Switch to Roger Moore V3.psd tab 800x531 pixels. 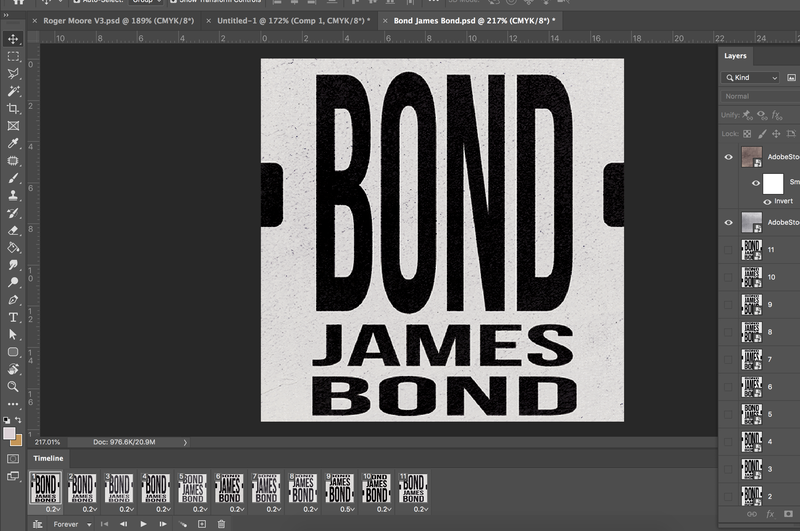[118, 21]
